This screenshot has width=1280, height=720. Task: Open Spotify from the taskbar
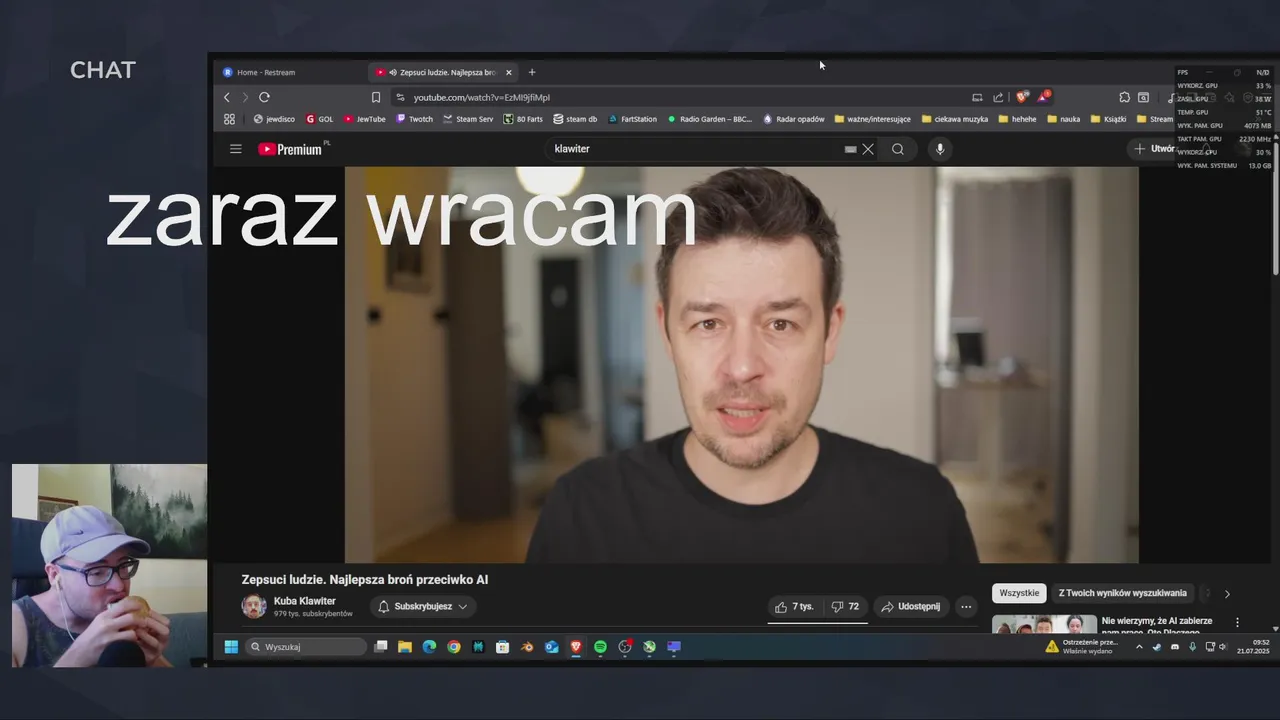tap(600, 647)
